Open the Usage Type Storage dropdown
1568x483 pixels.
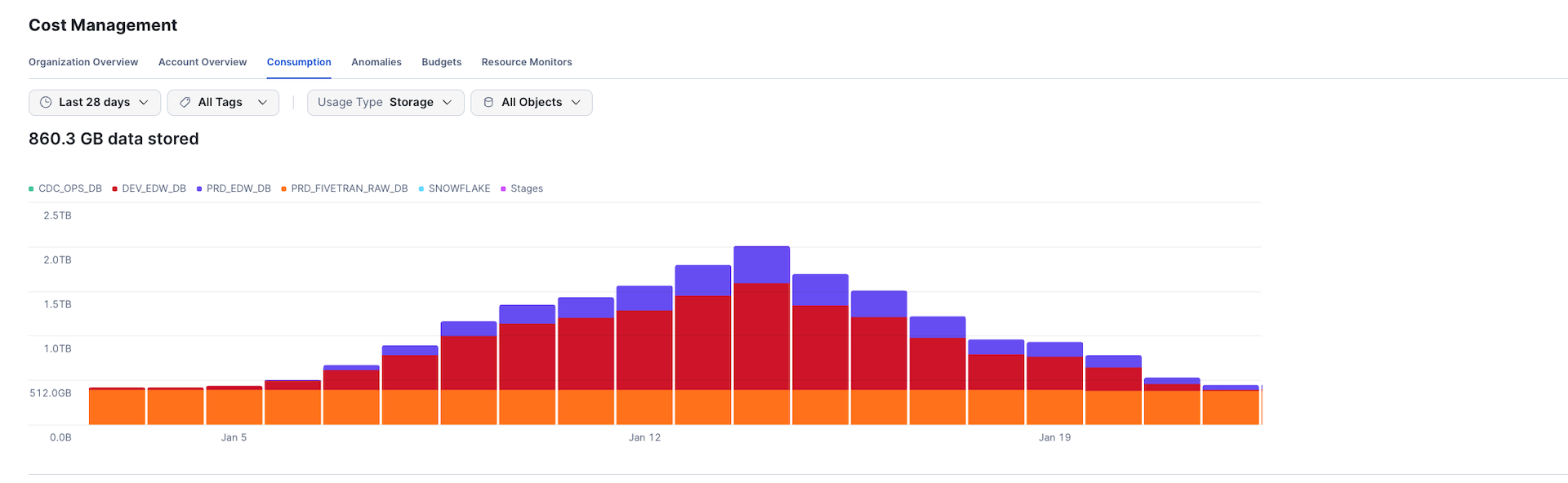coord(385,102)
